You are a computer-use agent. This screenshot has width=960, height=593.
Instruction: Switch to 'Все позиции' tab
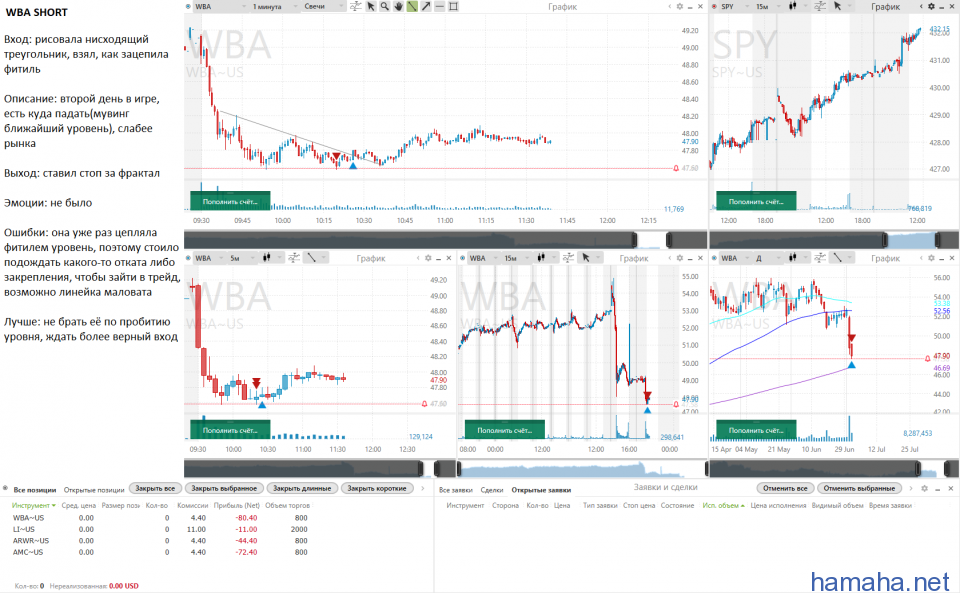35,490
